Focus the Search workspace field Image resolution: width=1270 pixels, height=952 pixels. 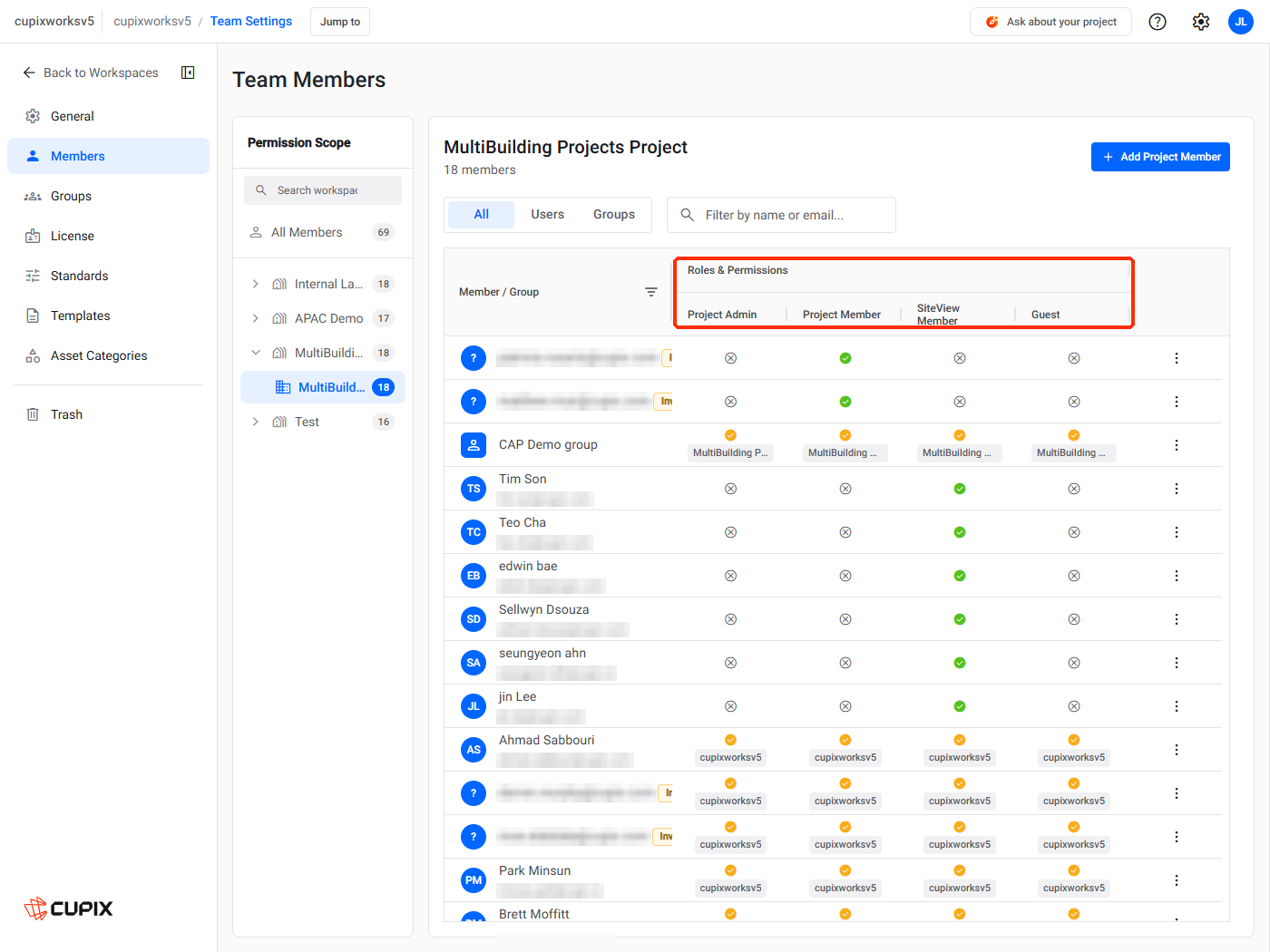(x=323, y=190)
